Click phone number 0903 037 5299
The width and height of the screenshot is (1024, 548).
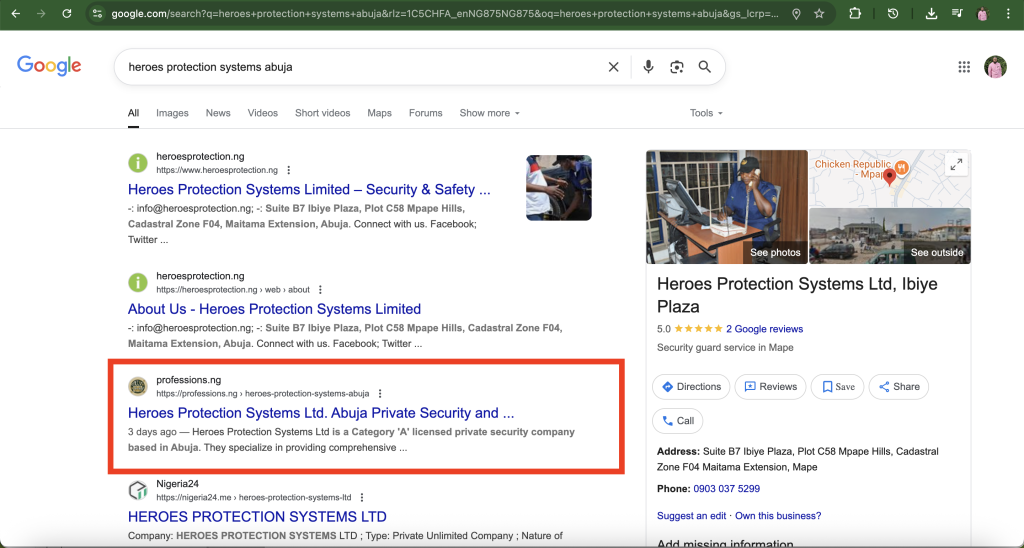[x=726, y=489]
